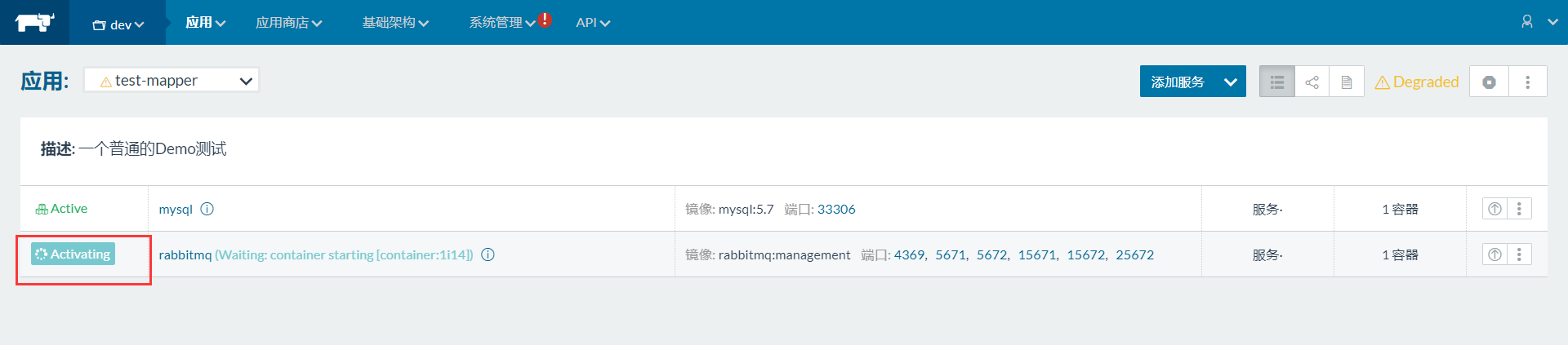This screenshot has height=345, width=1568.
Task: Open the 系统管理 menu
Action: point(501,23)
